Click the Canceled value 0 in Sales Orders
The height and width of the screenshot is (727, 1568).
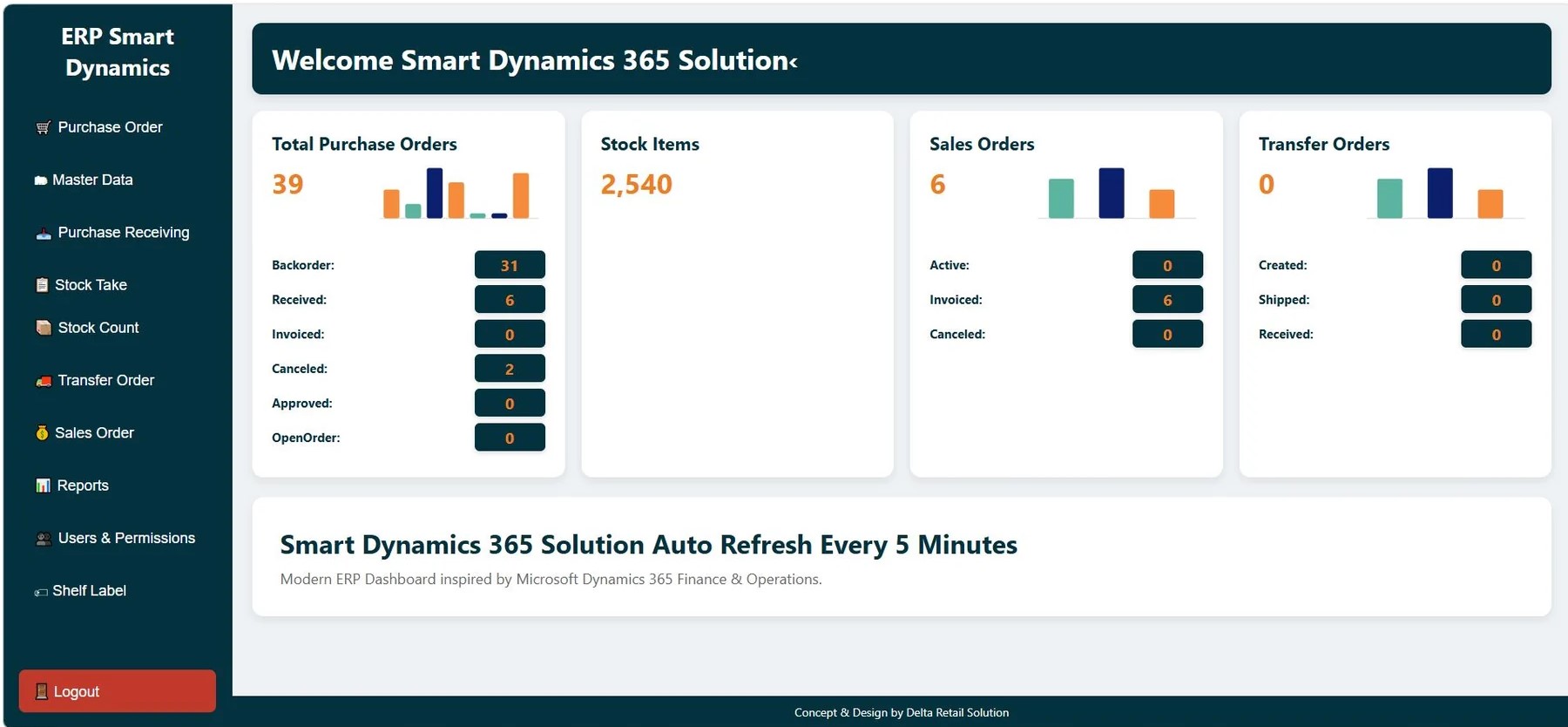[x=1167, y=334]
